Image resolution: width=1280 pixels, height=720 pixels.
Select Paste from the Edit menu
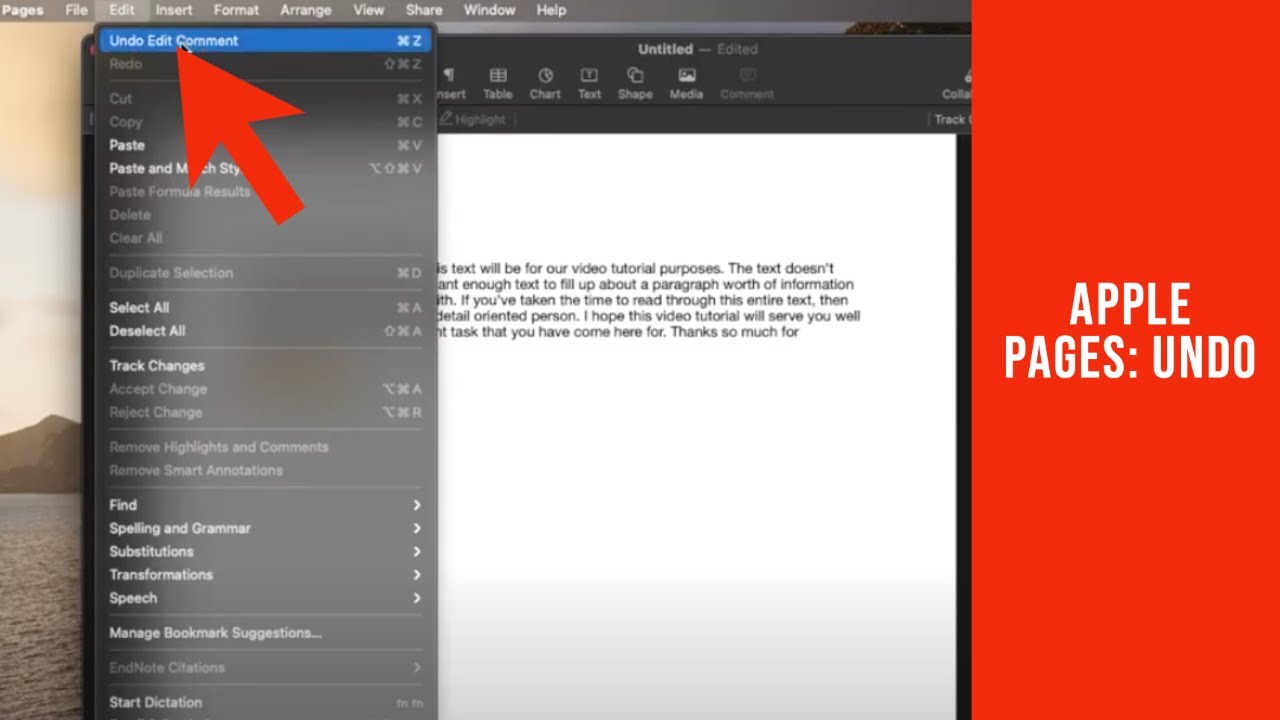click(265, 145)
